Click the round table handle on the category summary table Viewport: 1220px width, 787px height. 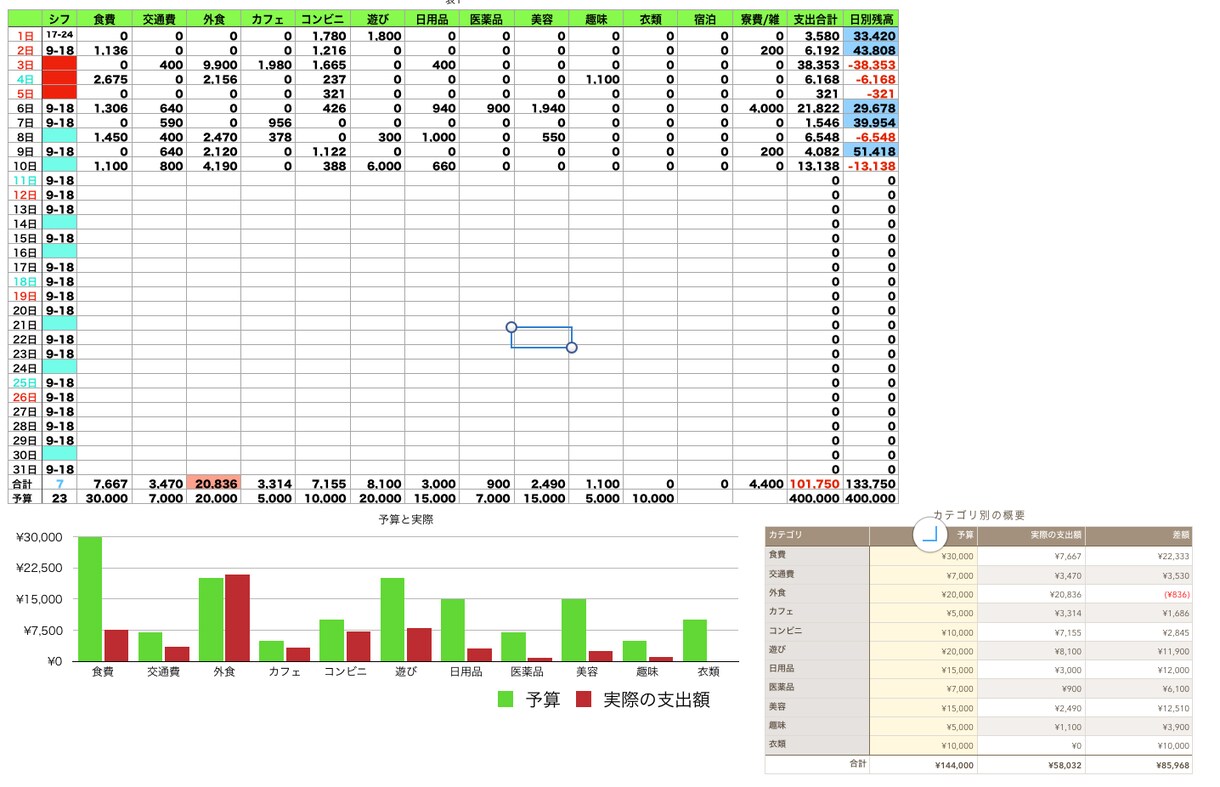click(928, 534)
